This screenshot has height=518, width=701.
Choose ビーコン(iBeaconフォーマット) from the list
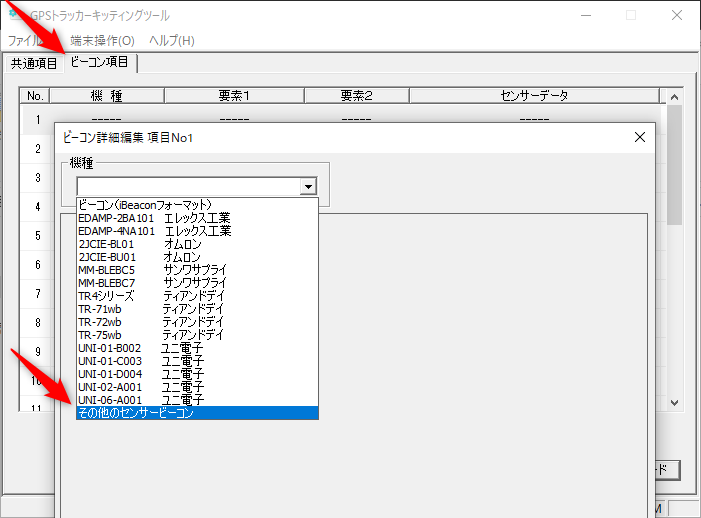197,205
